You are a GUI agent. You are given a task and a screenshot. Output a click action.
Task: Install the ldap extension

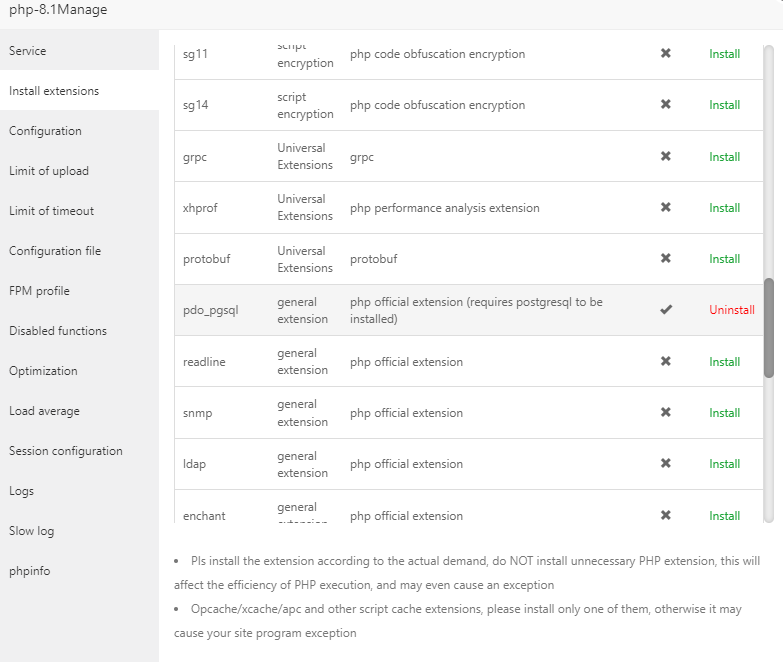[725, 464]
